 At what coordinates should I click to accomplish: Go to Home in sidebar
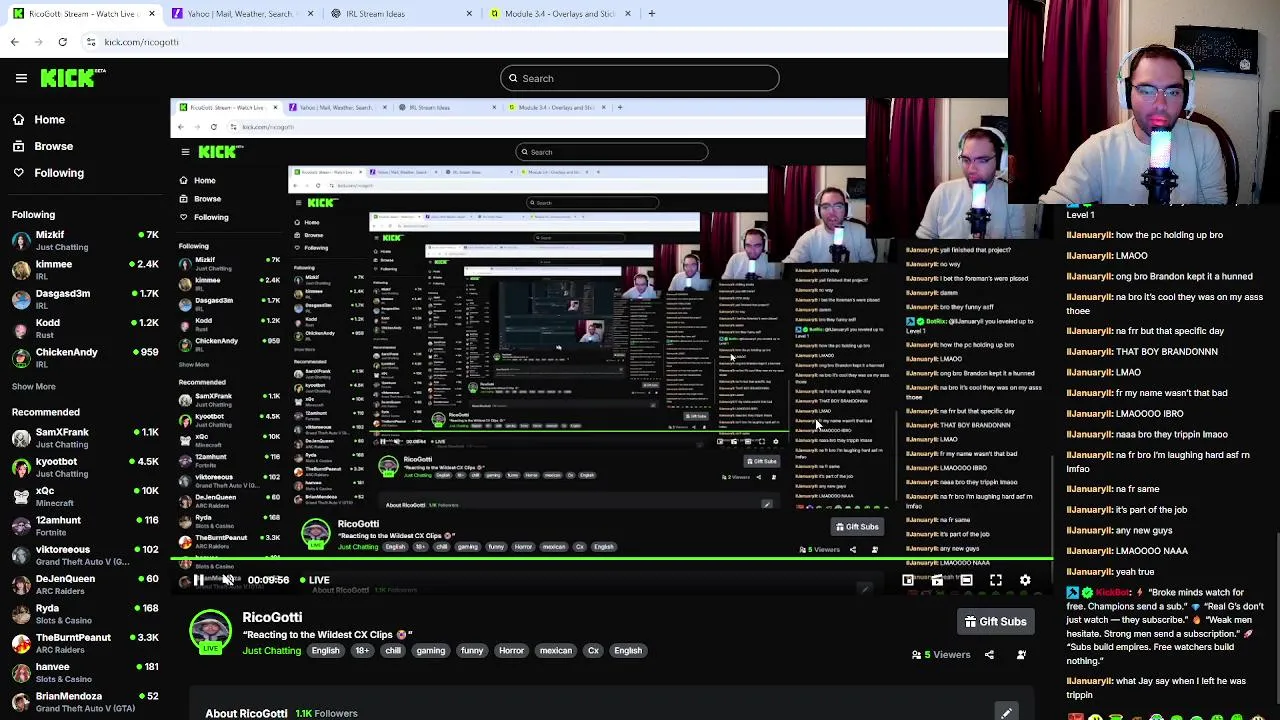coord(38,119)
